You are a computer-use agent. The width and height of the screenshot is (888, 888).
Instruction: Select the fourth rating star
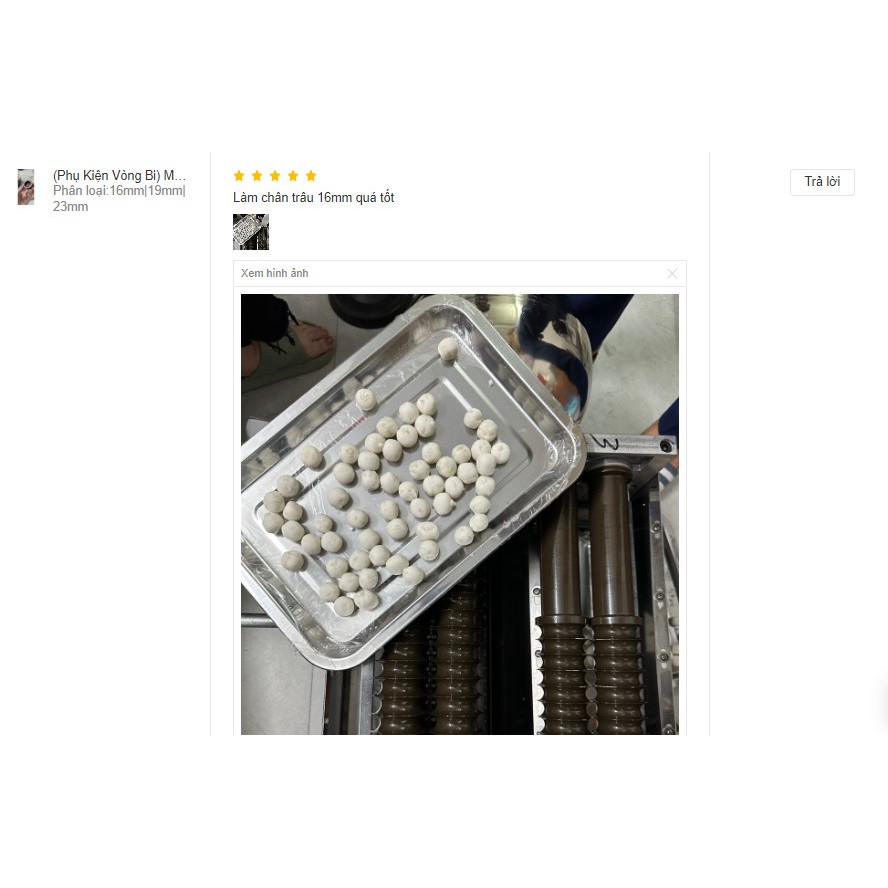[x=293, y=176]
